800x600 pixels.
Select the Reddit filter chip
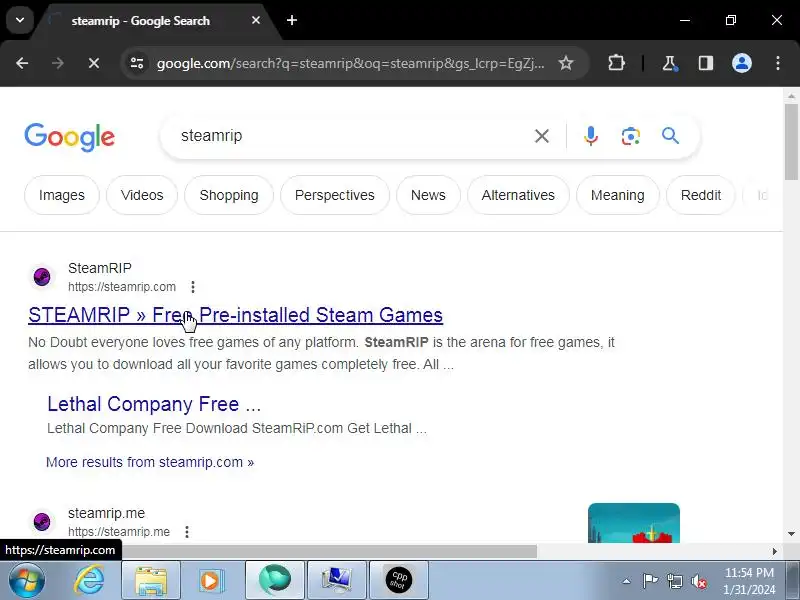[x=701, y=195]
